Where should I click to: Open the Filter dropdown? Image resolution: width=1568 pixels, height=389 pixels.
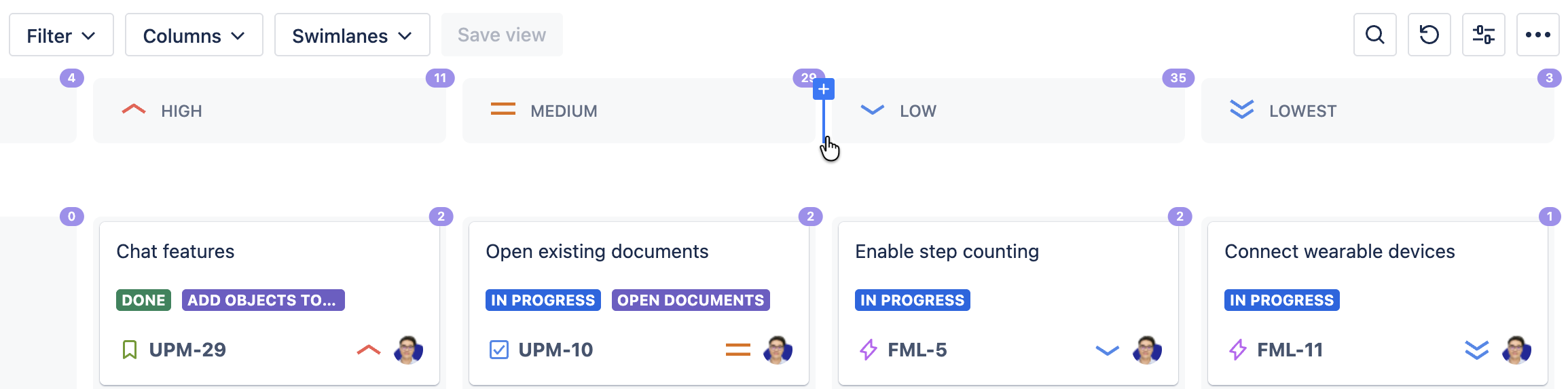coord(61,35)
